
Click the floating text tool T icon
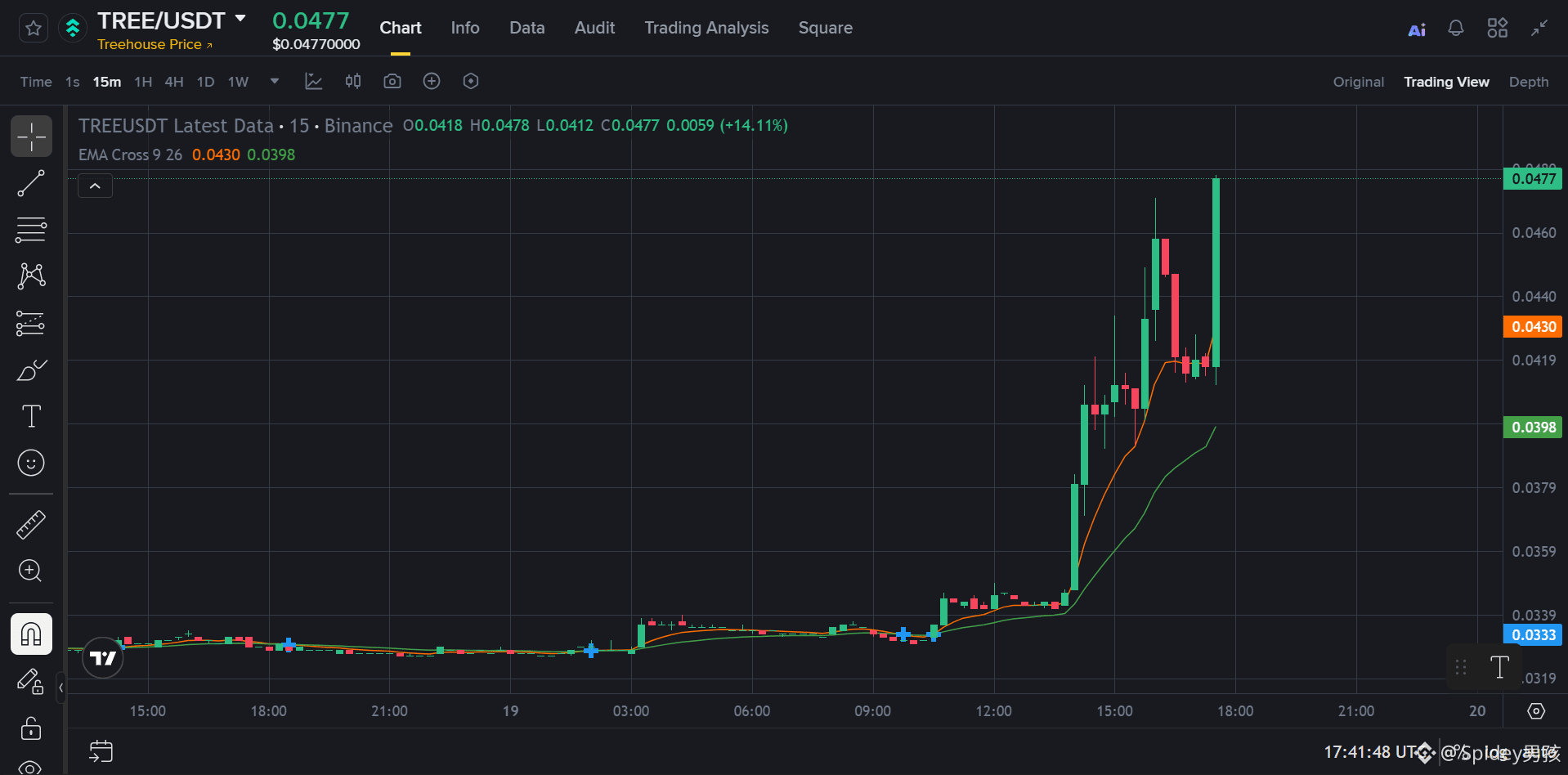coord(1499,667)
